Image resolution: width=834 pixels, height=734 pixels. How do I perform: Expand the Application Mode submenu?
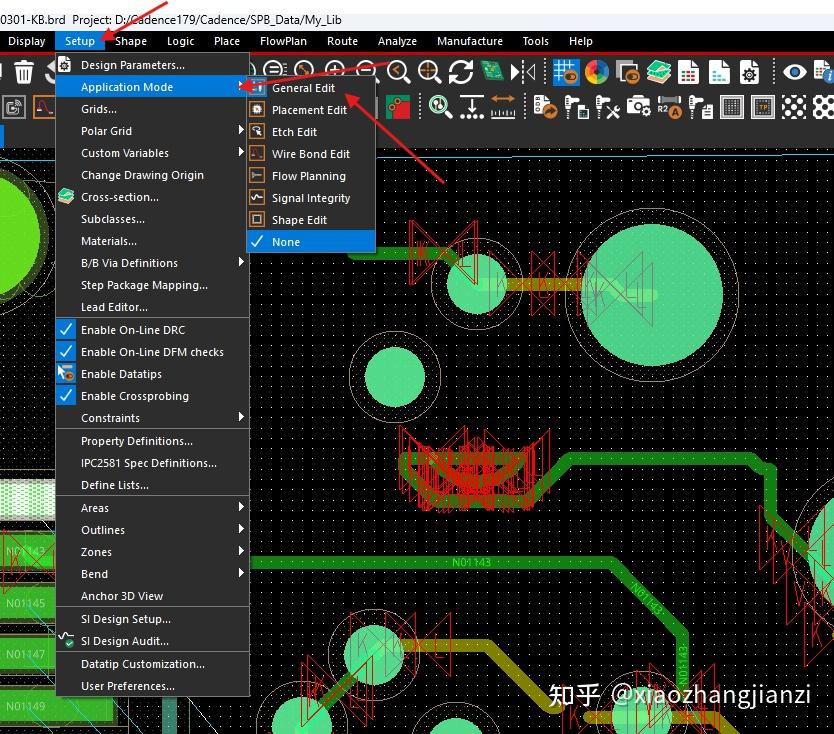pyautogui.click(x=152, y=87)
